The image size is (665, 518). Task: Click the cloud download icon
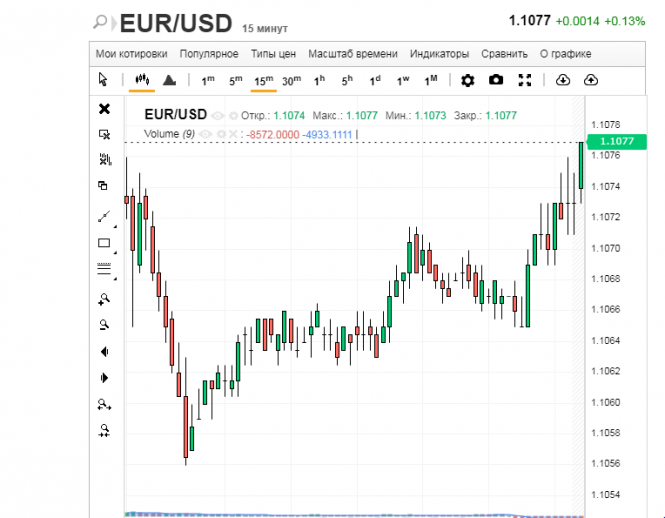click(x=562, y=80)
